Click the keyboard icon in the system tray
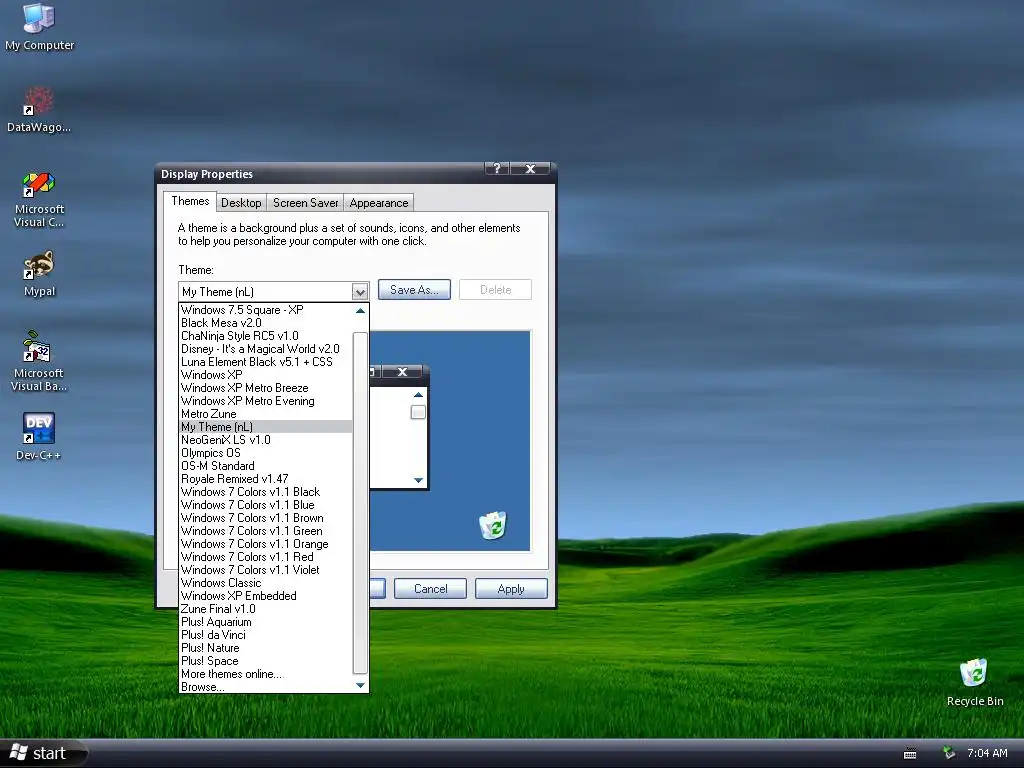This screenshot has height=768, width=1024. pos(910,754)
